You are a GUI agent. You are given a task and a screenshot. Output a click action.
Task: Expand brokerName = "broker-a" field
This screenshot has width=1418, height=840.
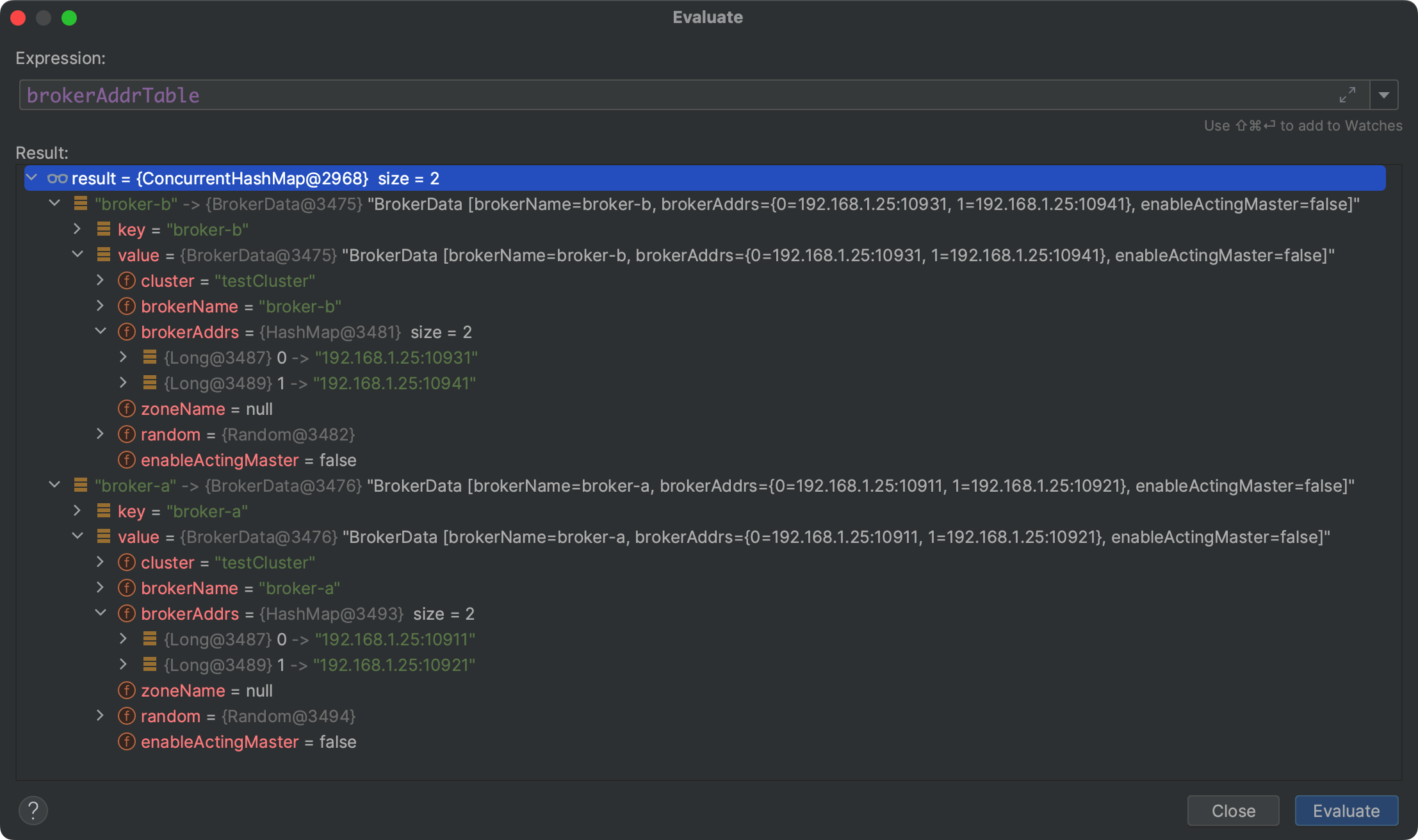pyautogui.click(x=101, y=588)
